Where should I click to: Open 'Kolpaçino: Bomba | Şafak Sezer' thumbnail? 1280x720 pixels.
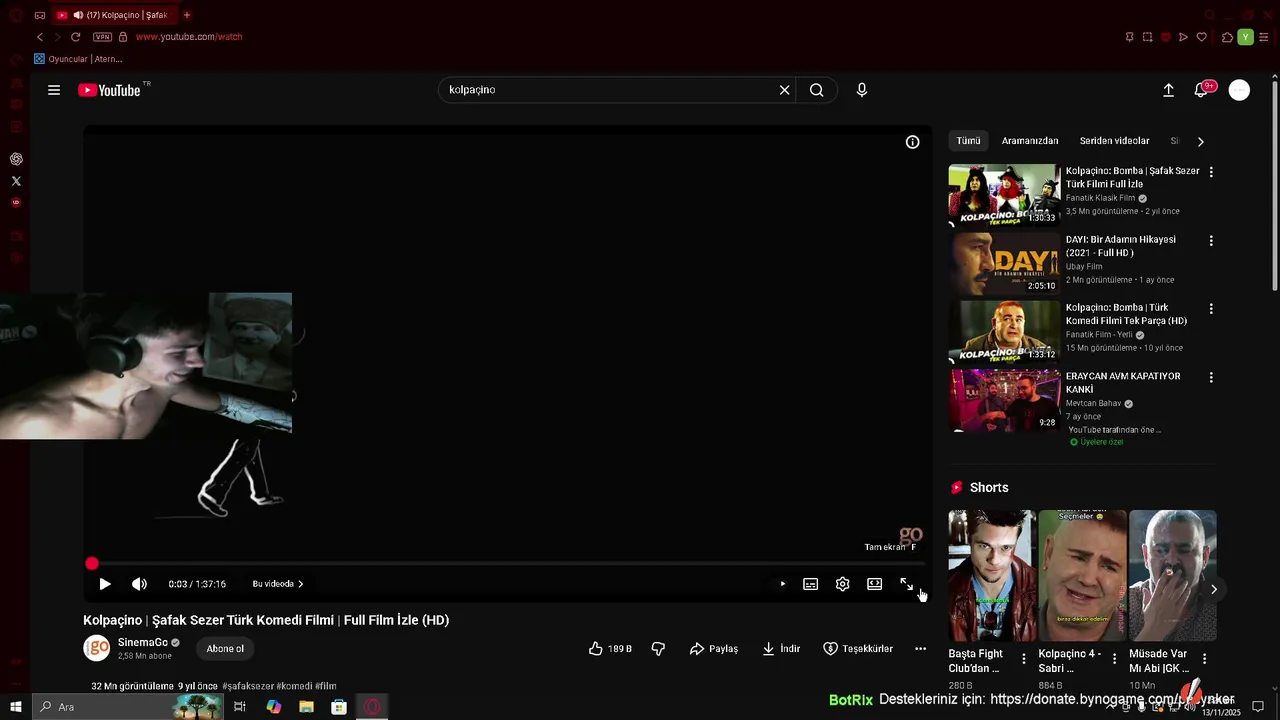[1004, 195]
